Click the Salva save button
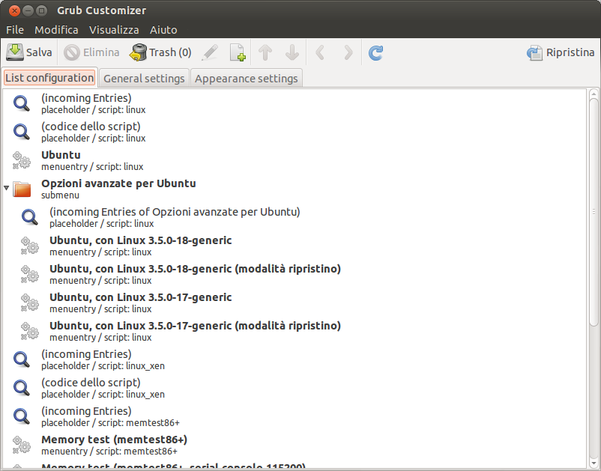Image resolution: width=601 pixels, height=471 pixels. tap(29, 52)
